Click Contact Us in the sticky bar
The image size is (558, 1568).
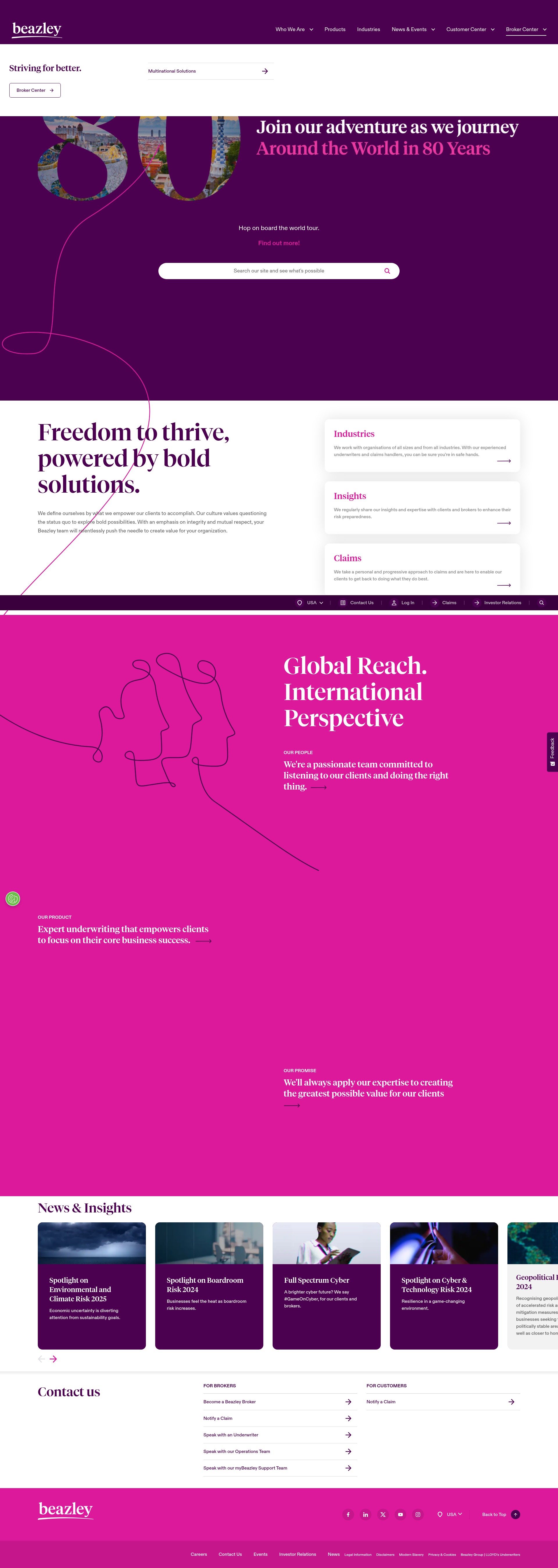pyautogui.click(x=357, y=603)
